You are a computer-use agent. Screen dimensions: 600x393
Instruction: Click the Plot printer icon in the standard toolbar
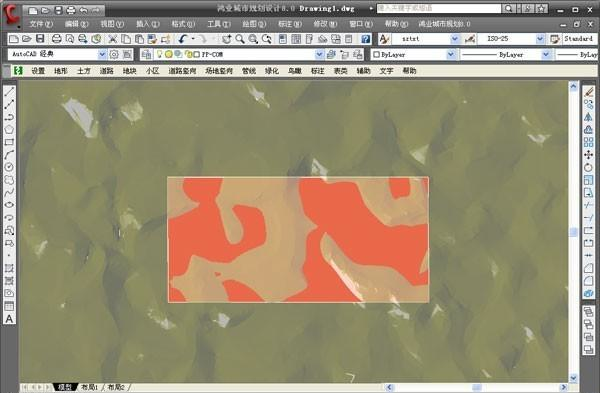tap(57, 39)
